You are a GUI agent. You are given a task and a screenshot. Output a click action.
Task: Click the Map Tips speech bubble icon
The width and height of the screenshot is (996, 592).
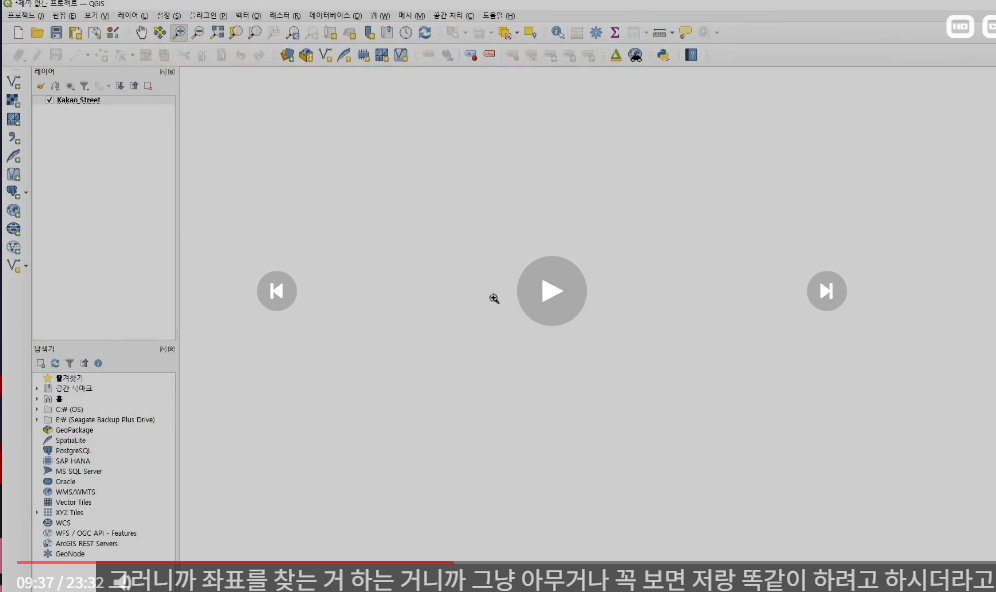[x=685, y=32]
